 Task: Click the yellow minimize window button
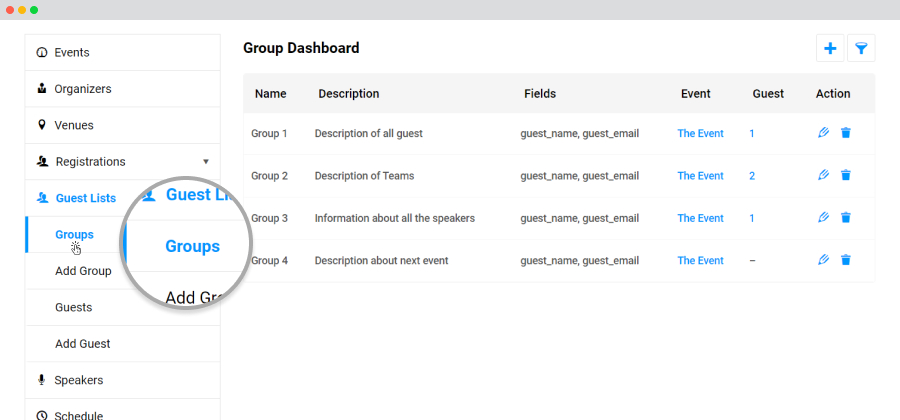[22, 10]
